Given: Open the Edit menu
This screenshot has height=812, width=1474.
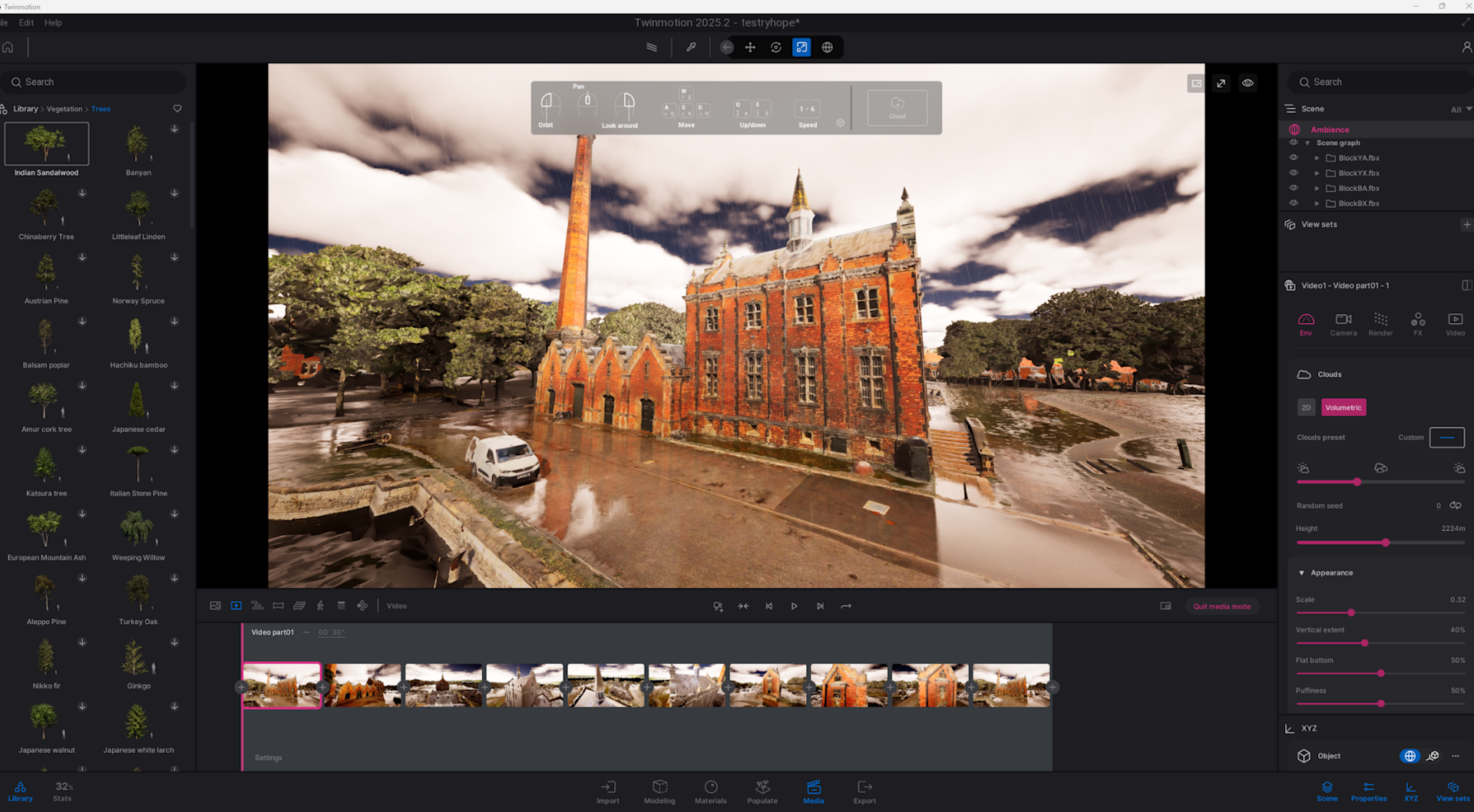Looking at the screenshot, I should click(26, 23).
